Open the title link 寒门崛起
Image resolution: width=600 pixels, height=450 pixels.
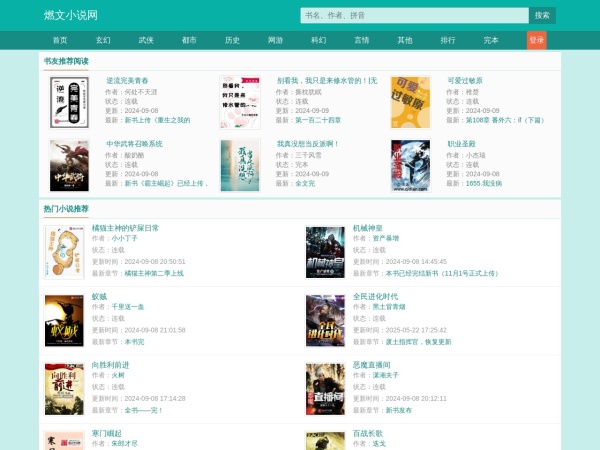tap(106, 434)
